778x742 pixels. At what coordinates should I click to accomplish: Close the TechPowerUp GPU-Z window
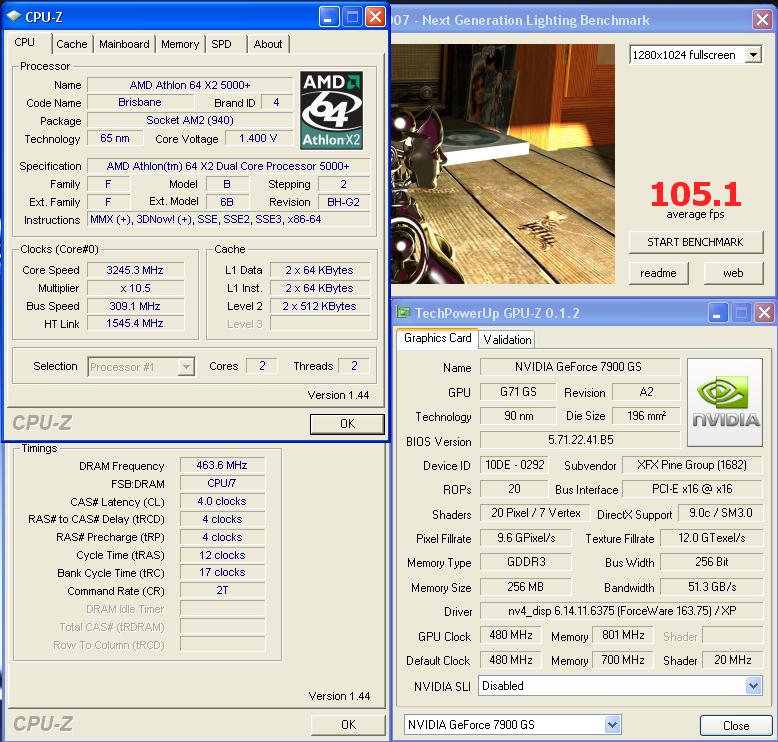click(764, 313)
